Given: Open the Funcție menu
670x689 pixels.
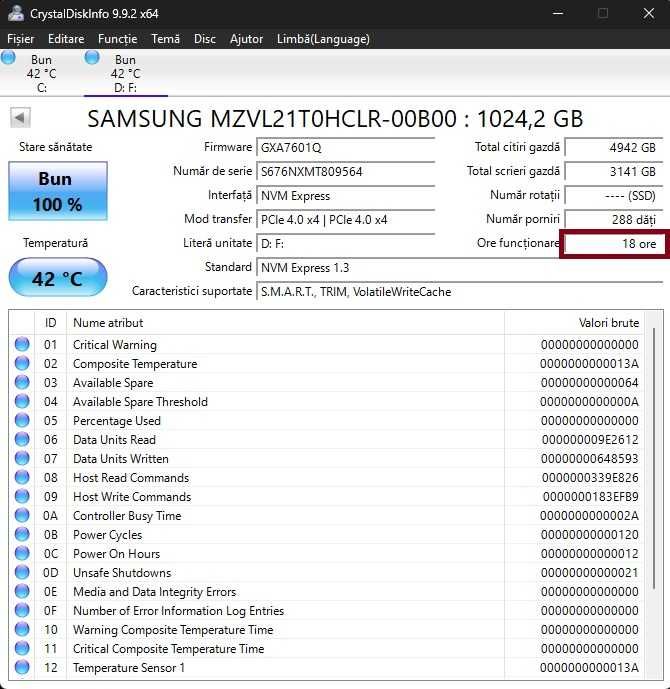Looking at the screenshot, I should click(117, 39).
